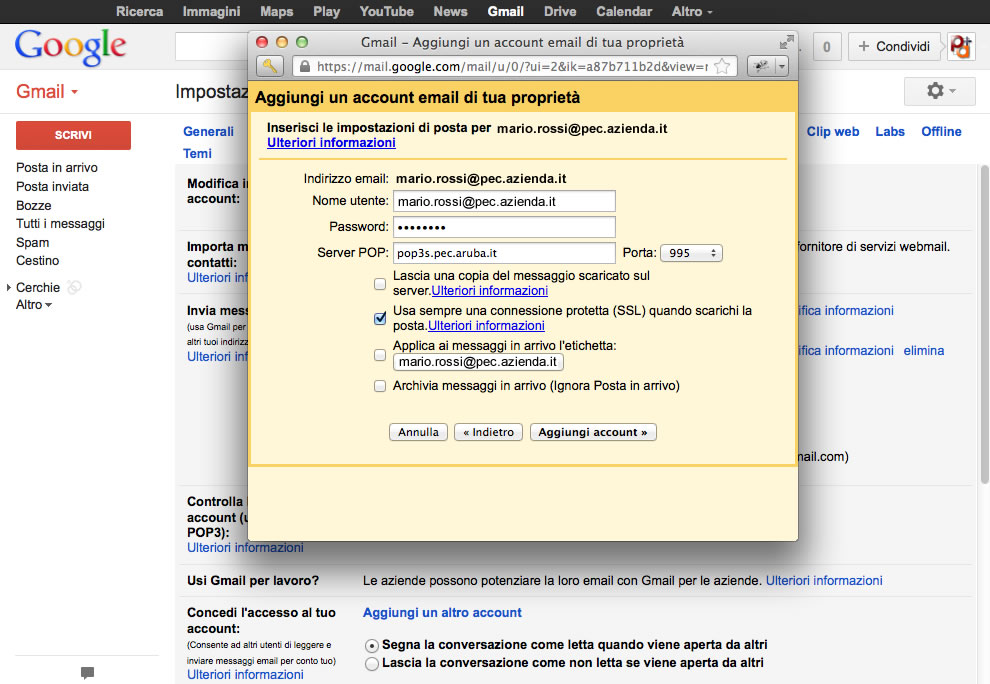Open the chat bubble icon in sidebar
990x684 pixels.
tap(87, 673)
